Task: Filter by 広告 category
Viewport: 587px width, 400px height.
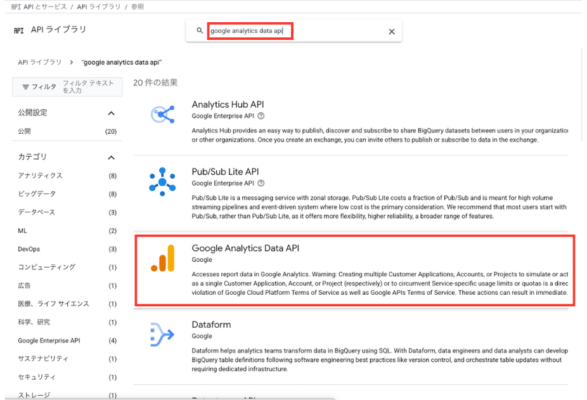Action: coord(67,286)
